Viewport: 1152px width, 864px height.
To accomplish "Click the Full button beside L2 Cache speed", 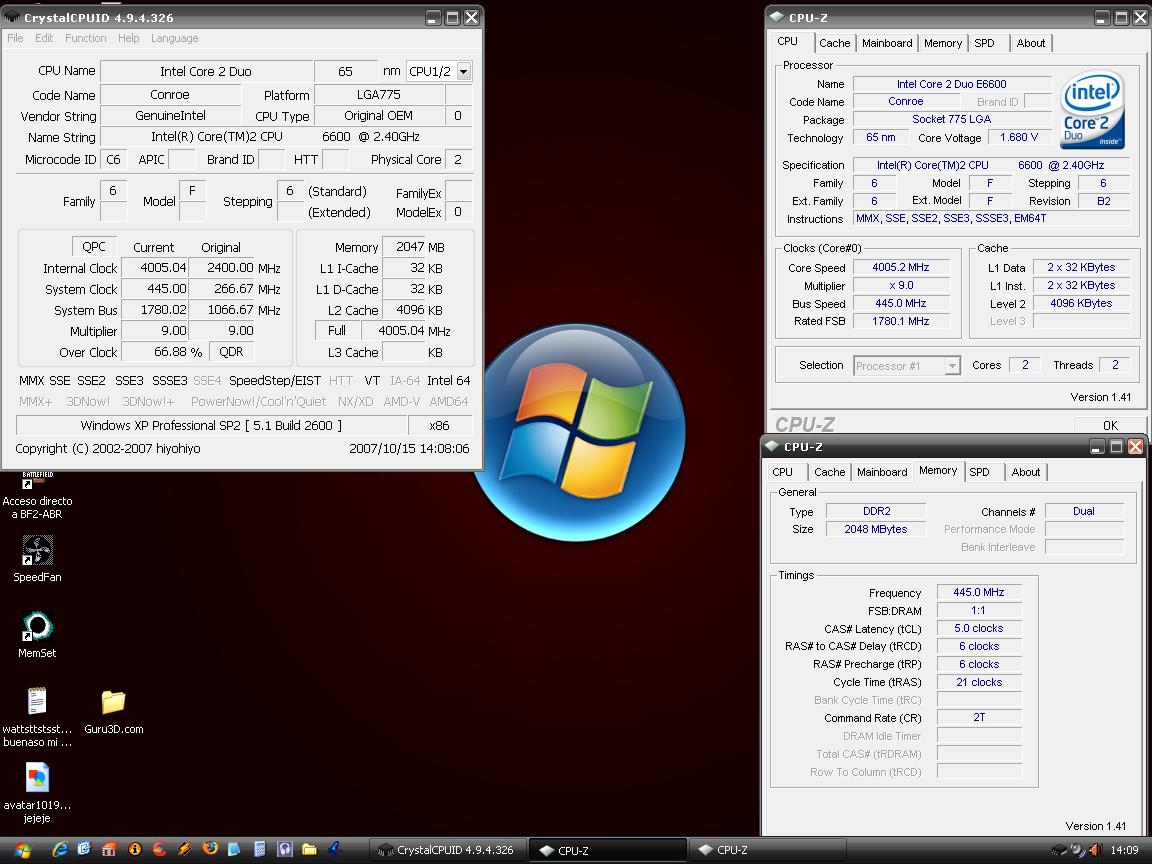I will pos(336,331).
